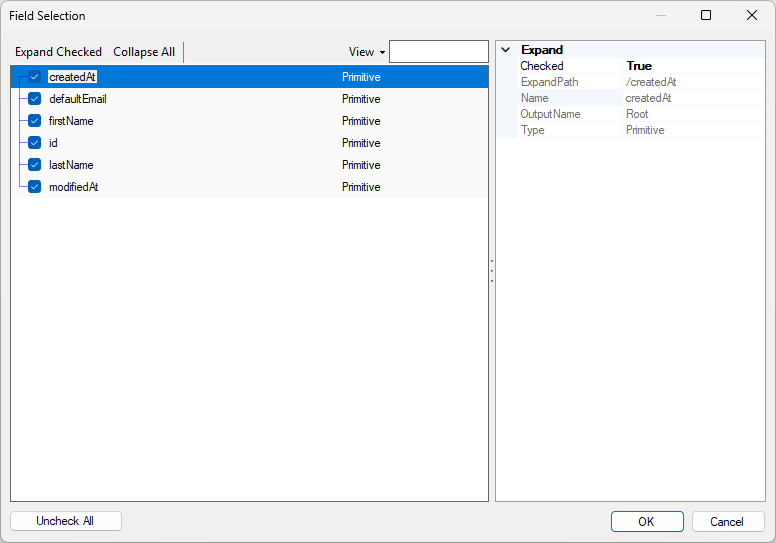The width and height of the screenshot is (776, 543).
Task: Uncheck the defaultEmail field checkbox
Action: point(35,99)
